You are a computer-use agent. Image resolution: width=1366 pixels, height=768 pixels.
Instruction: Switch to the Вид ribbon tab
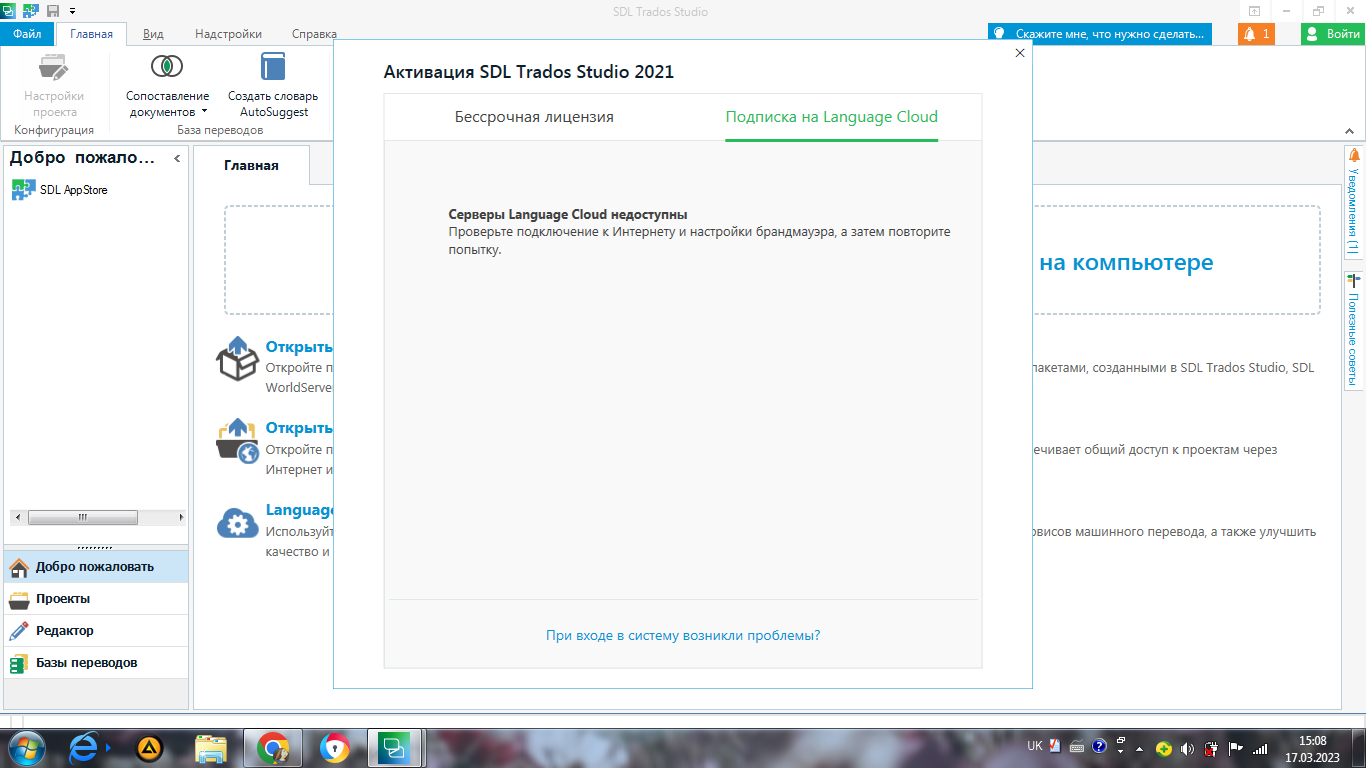153,34
